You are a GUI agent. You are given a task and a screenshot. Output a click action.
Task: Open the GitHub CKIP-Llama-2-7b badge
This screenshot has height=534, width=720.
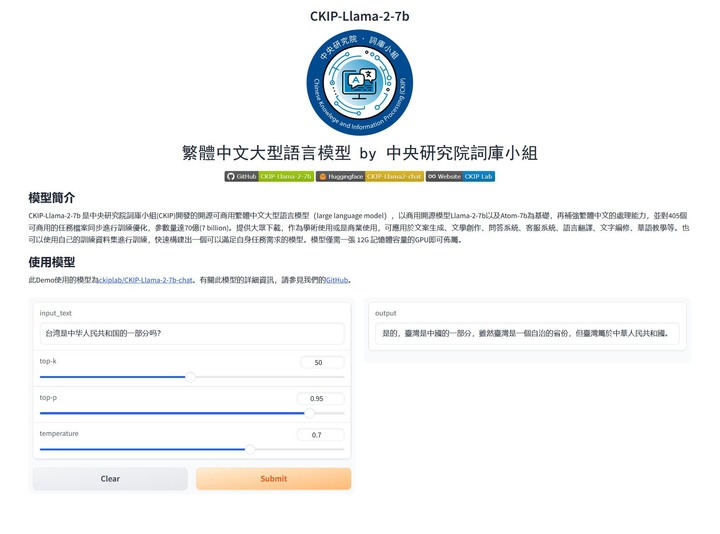tap(269, 176)
